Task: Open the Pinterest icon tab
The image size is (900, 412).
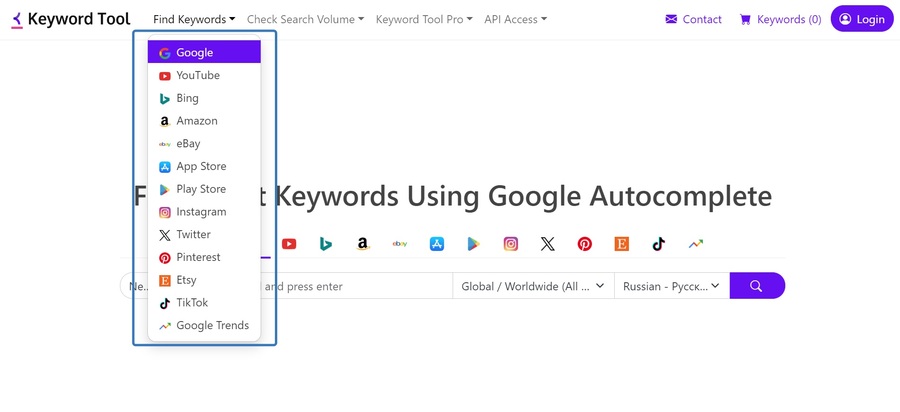Action: [x=584, y=244]
